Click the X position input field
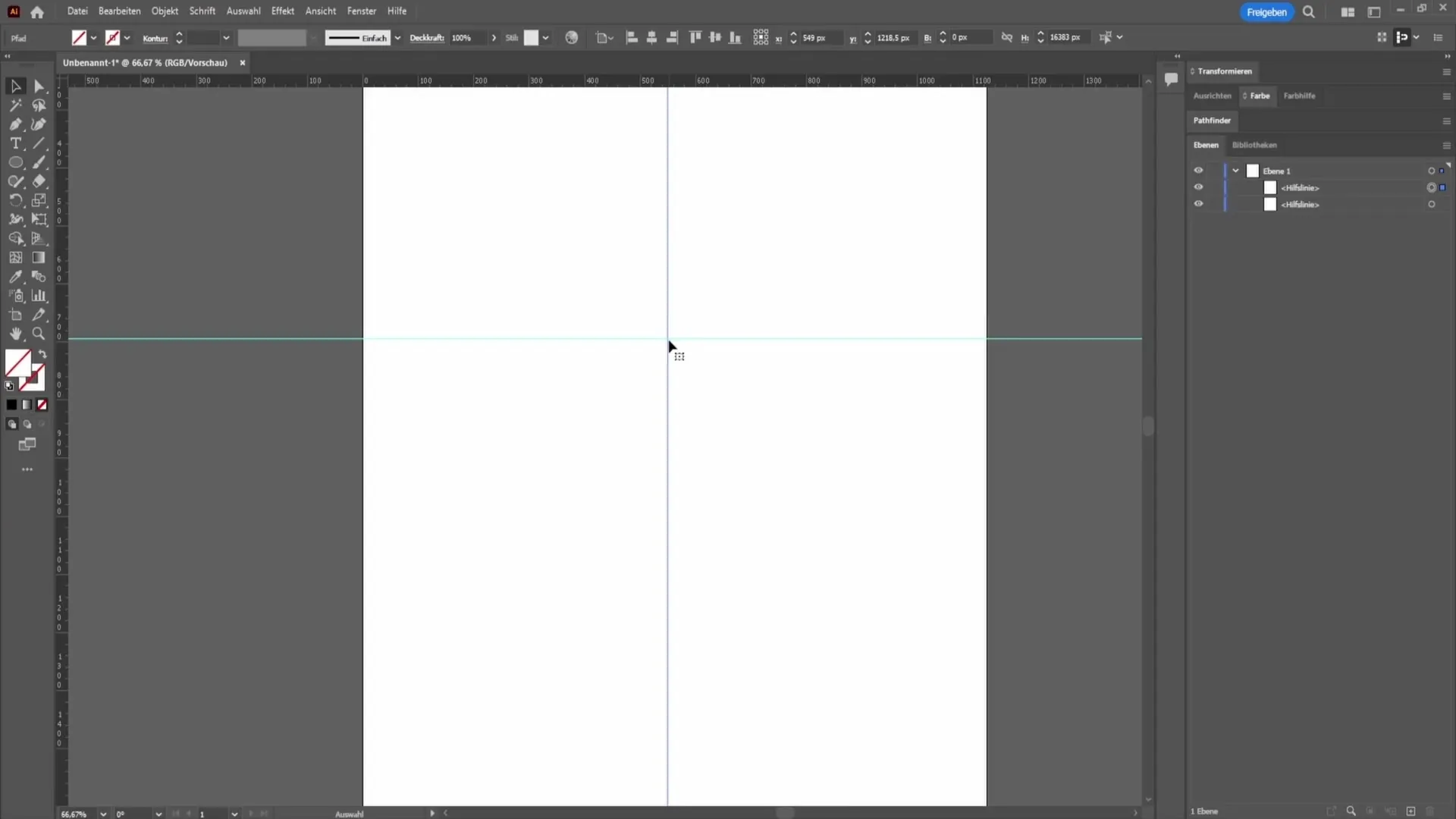The width and height of the screenshot is (1456, 819). pyautogui.click(x=821, y=37)
